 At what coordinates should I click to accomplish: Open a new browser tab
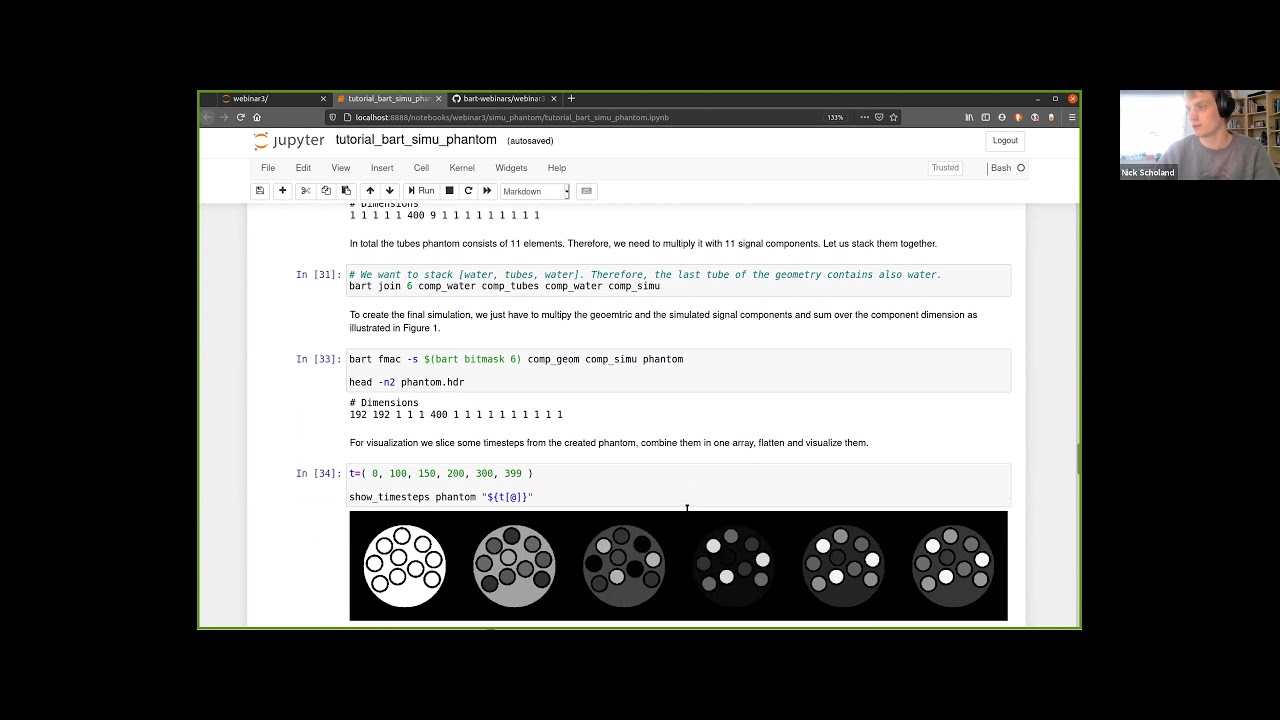coord(571,99)
